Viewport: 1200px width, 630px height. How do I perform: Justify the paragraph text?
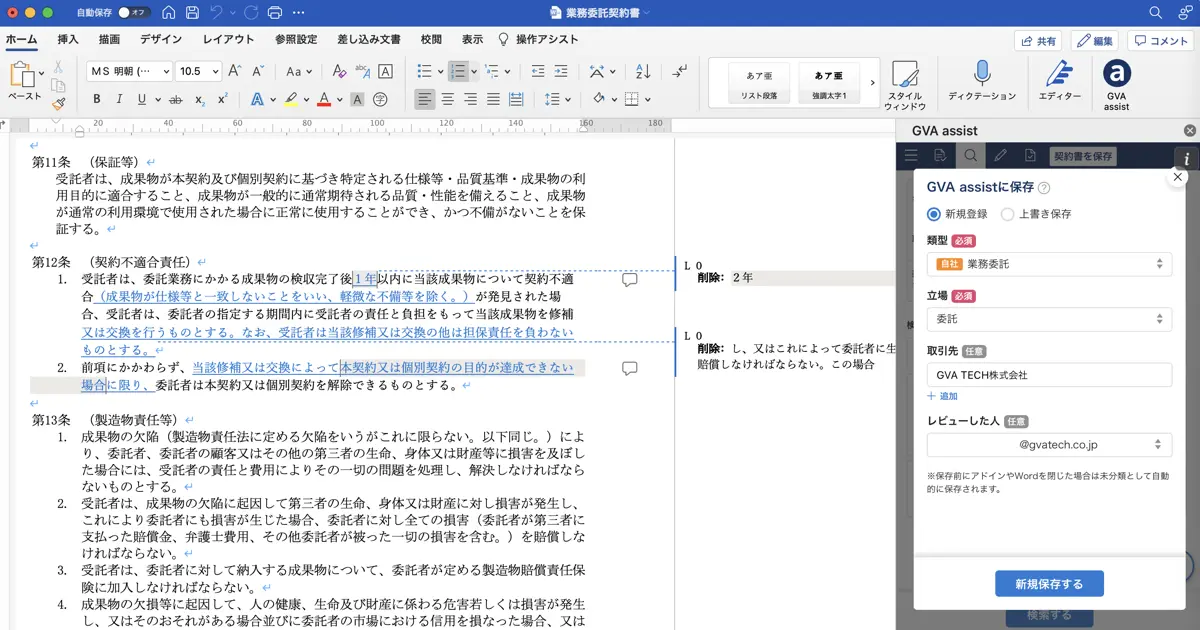point(494,99)
